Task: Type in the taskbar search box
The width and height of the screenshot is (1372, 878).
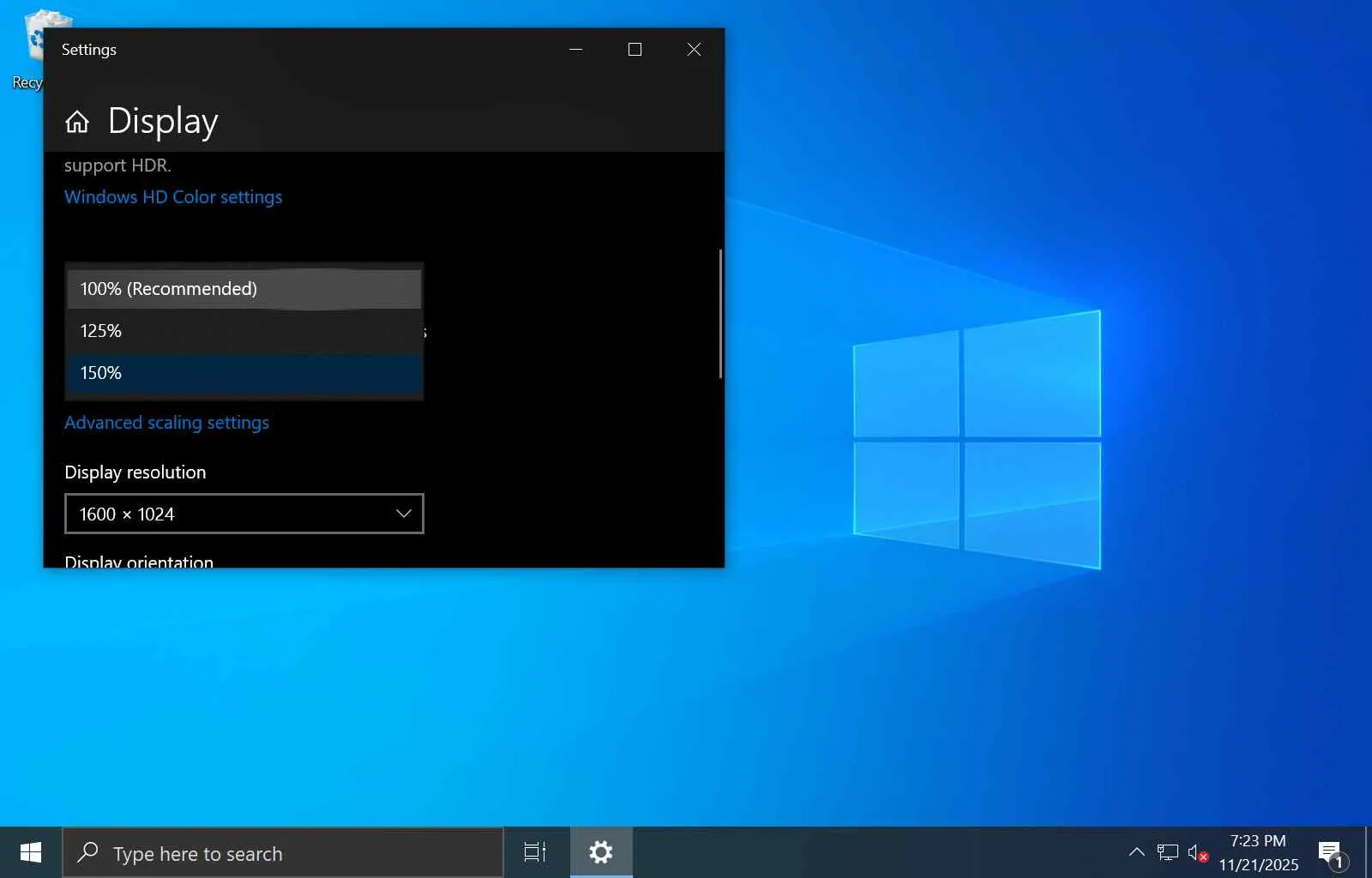Action: [x=283, y=853]
